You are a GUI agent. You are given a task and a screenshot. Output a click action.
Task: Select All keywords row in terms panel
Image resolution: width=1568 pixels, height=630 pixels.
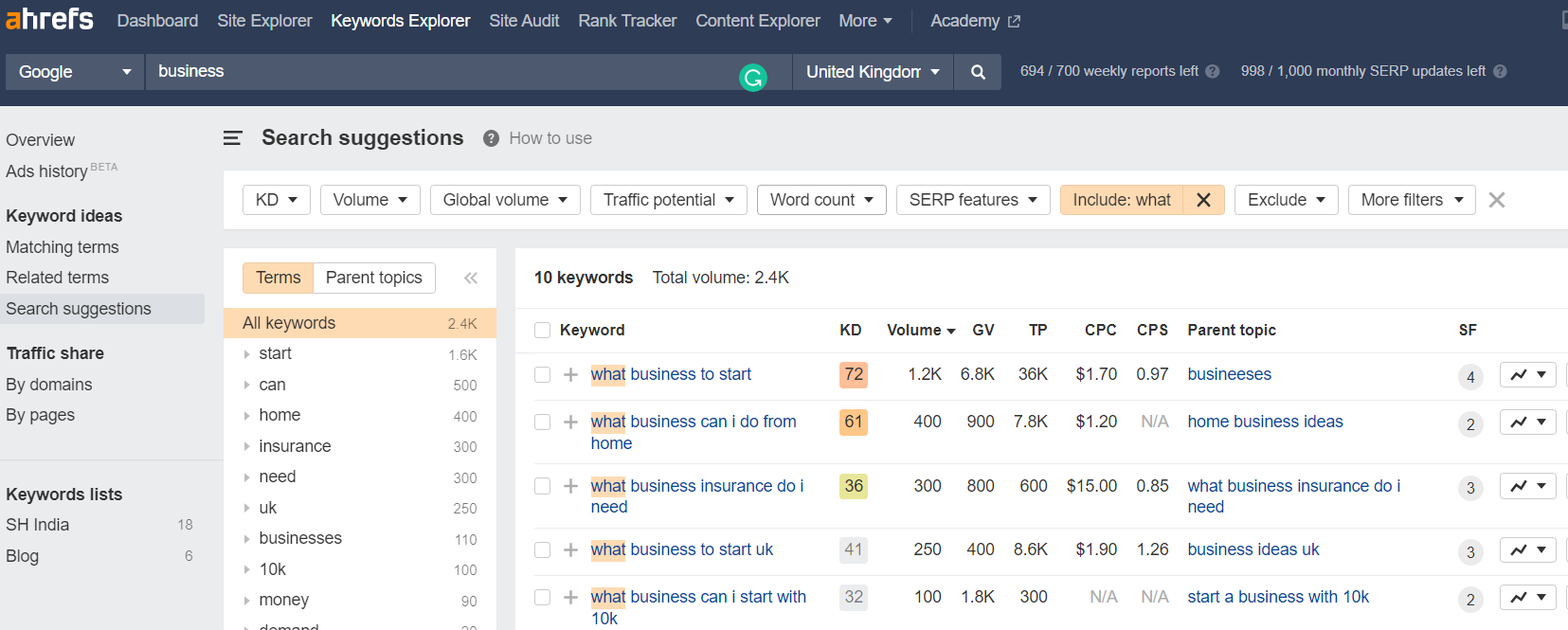point(360,323)
